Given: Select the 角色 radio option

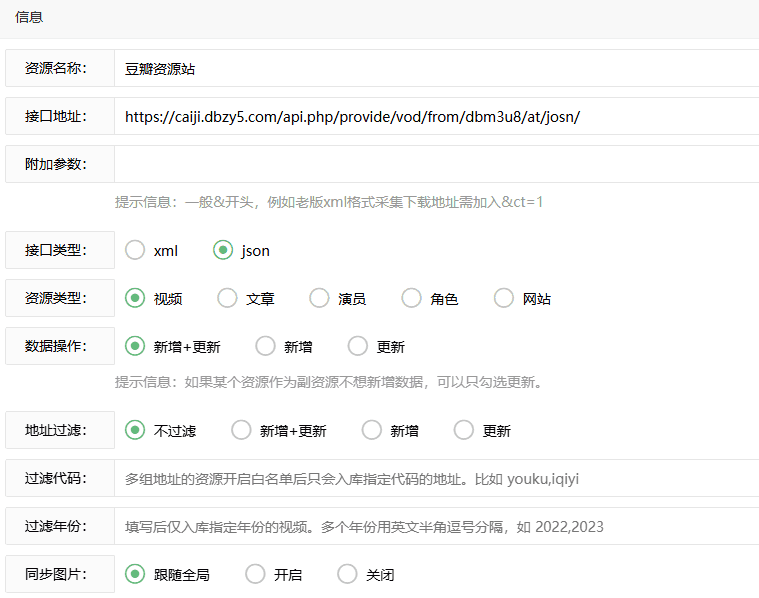Looking at the screenshot, I should [x=411, y=299].
